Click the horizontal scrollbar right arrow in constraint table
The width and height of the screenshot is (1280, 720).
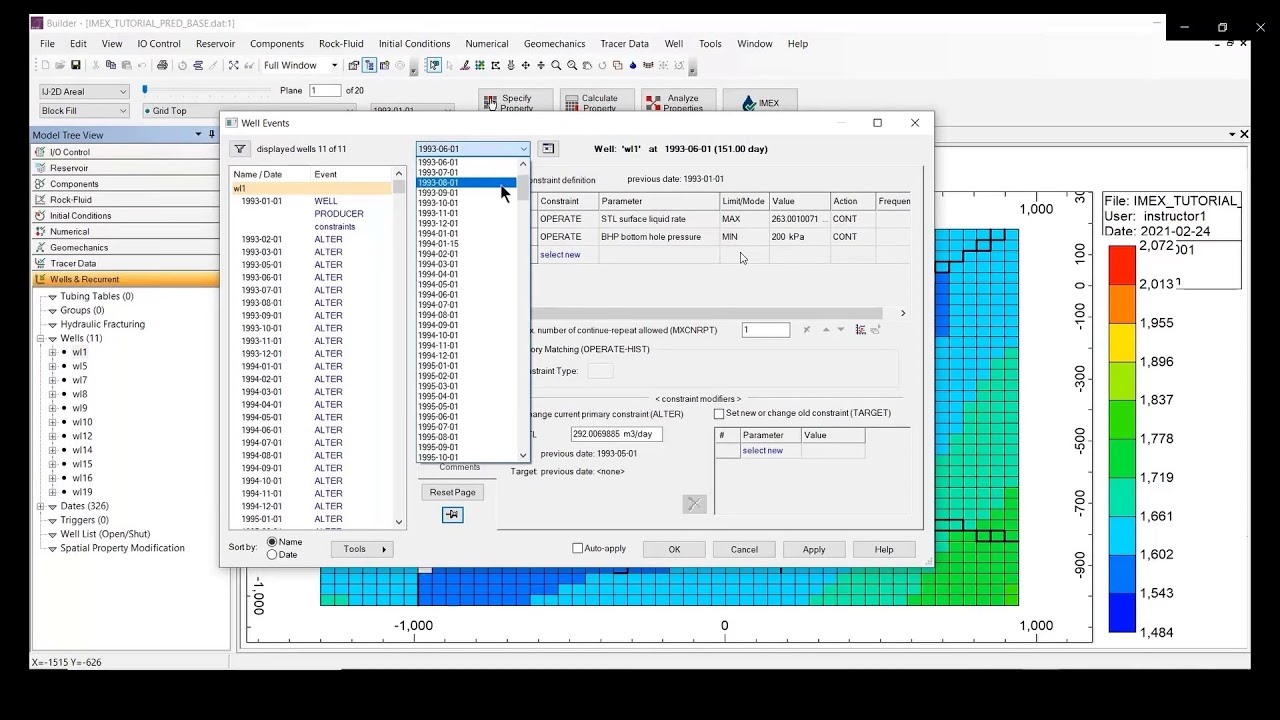click(x=903, y=313)
